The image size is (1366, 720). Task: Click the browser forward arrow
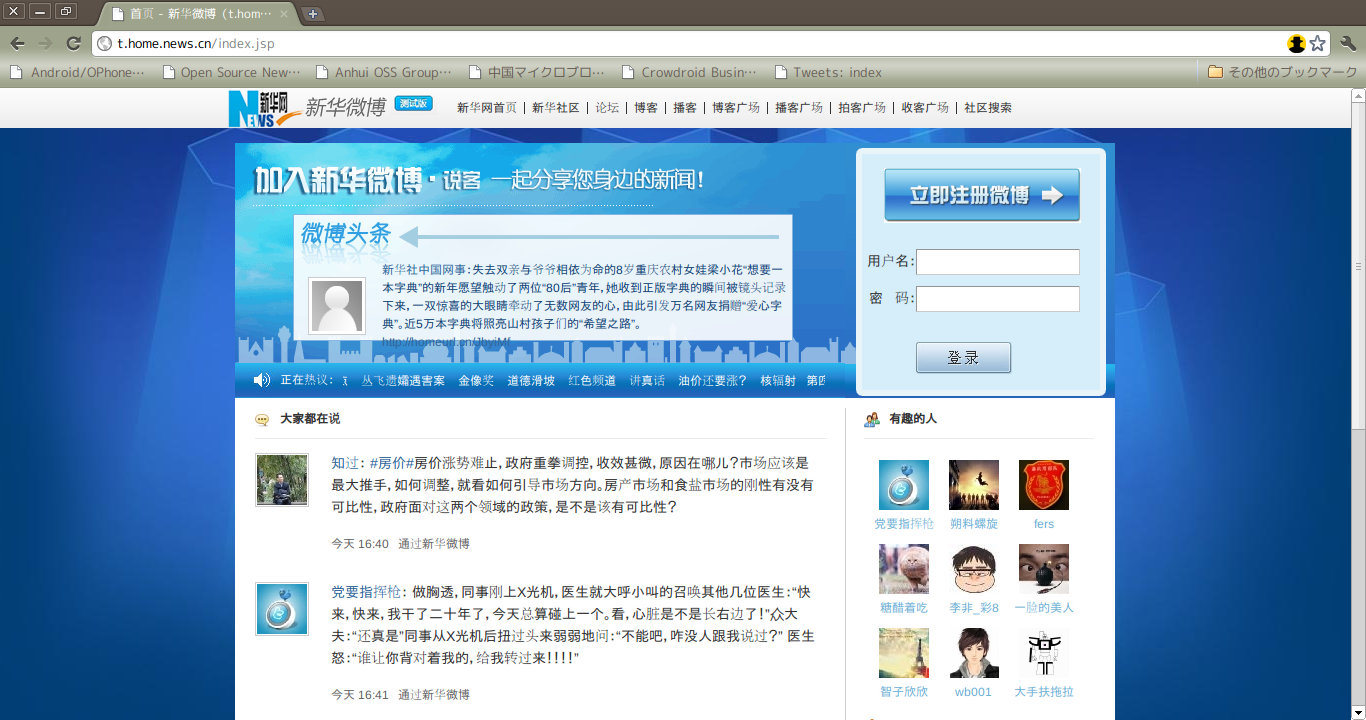pyautogui.click(x=45, y=43)
